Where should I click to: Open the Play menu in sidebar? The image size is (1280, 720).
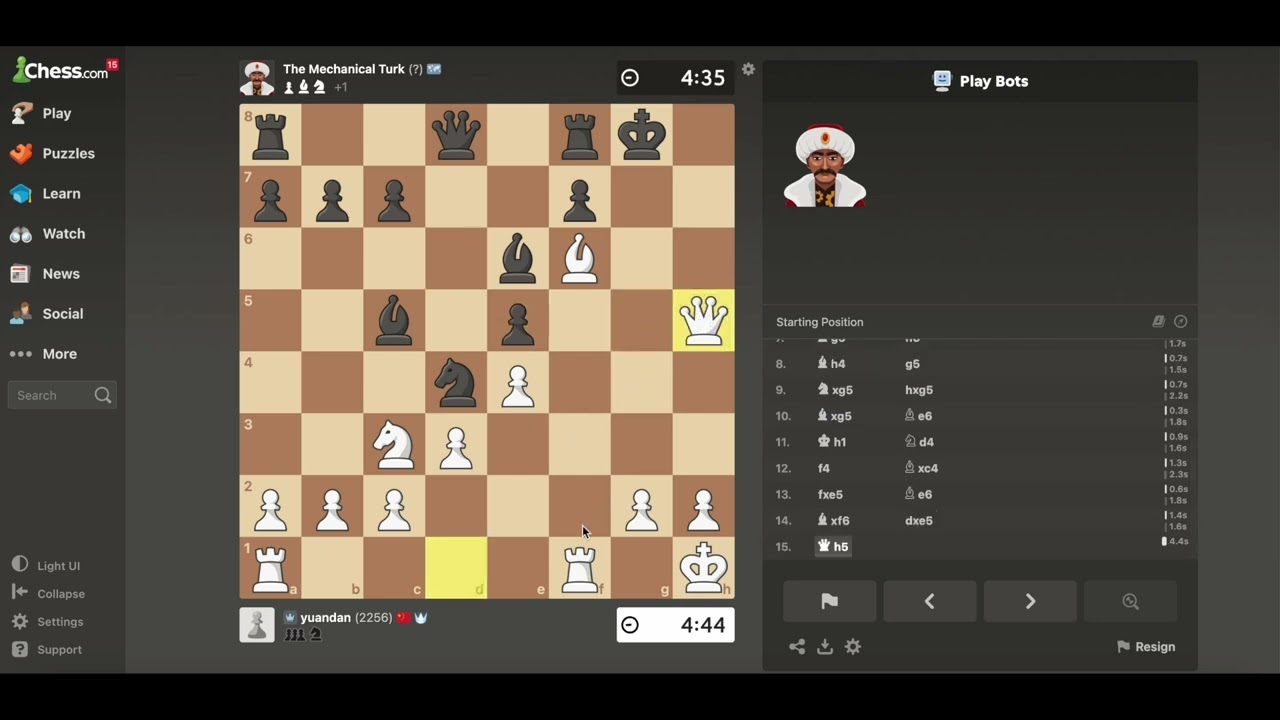tap(41, 114)
